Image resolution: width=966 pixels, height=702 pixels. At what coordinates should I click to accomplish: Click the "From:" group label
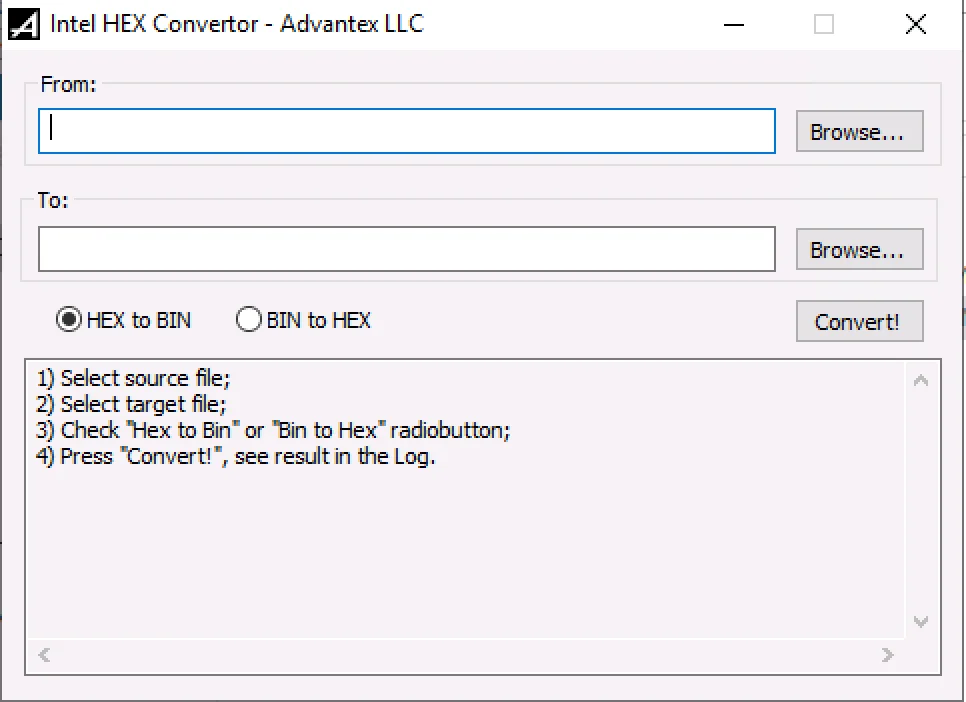click(68, 84)
